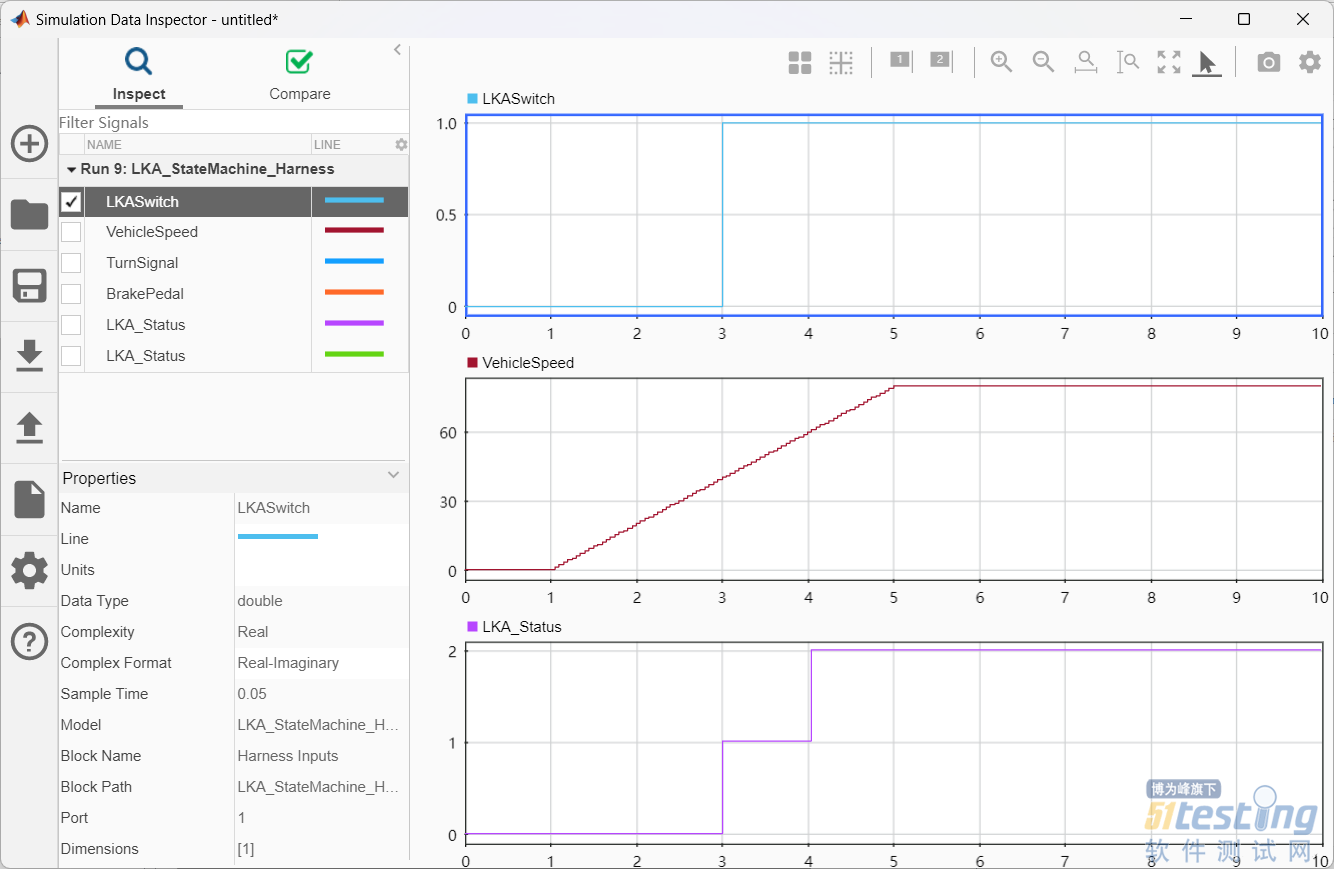Viewport: 1334px width, 869px height.
Task: Select the BrakePedal signal row name
Action: coord(145,294)
